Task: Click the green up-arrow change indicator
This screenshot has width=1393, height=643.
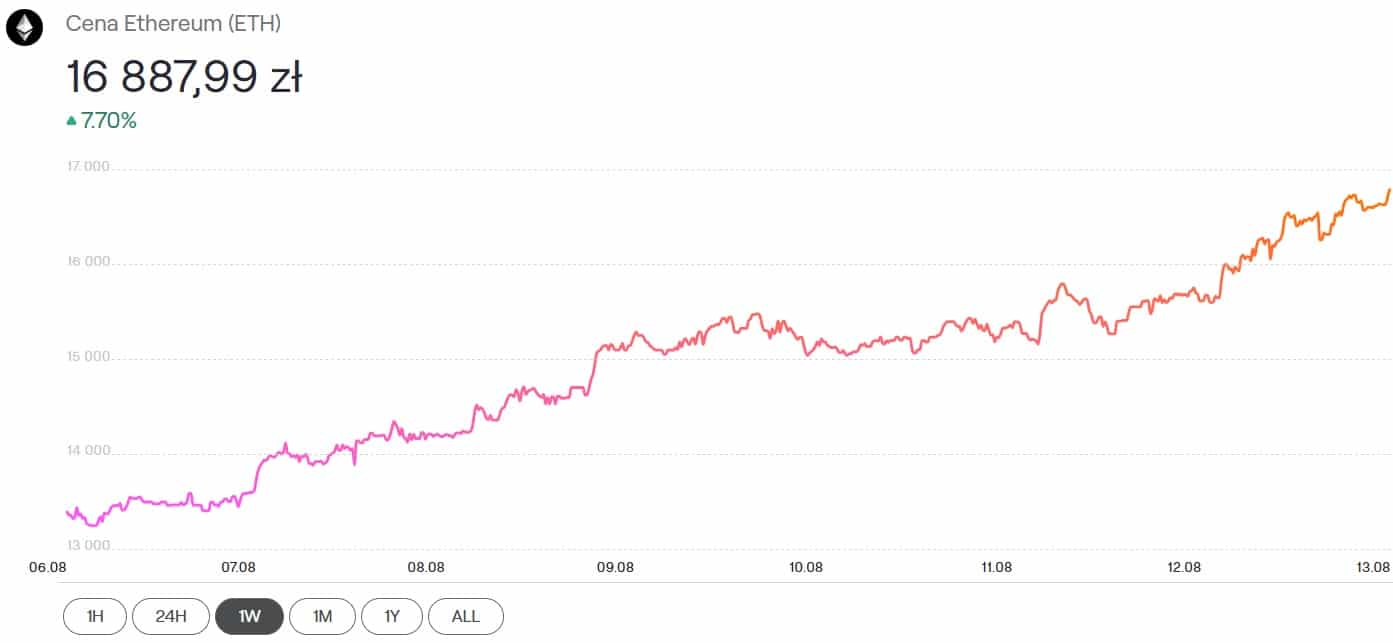Action: click(71, 121)
